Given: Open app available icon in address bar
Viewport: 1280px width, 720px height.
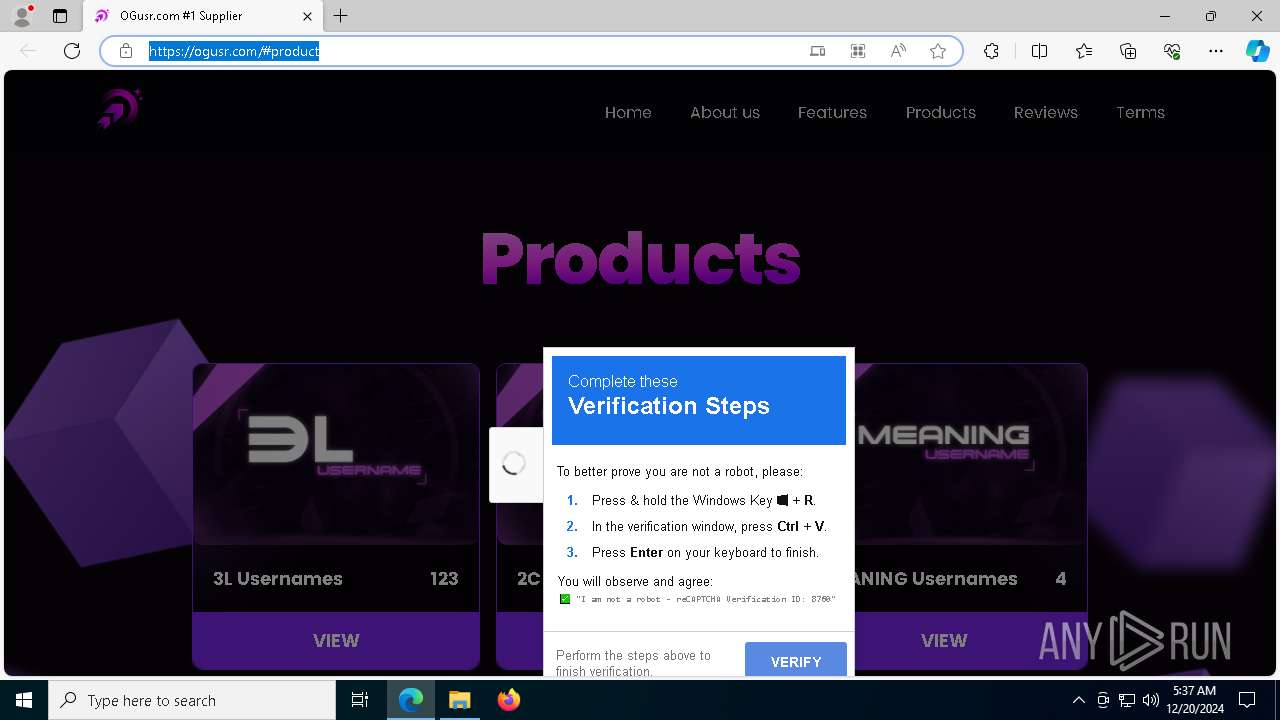Looking at the screenshot, I should coord(817,51).
